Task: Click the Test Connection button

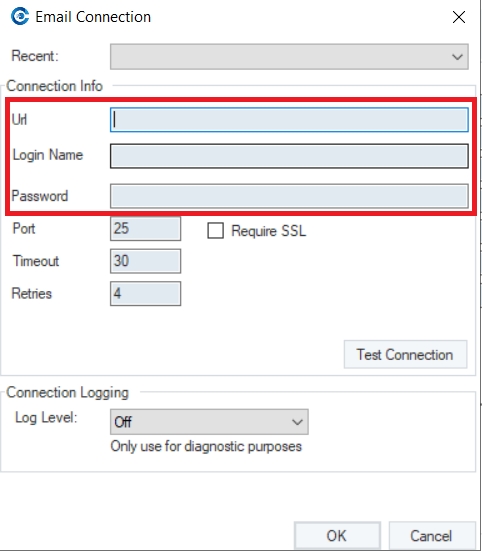Action: [x=406, y=355]
